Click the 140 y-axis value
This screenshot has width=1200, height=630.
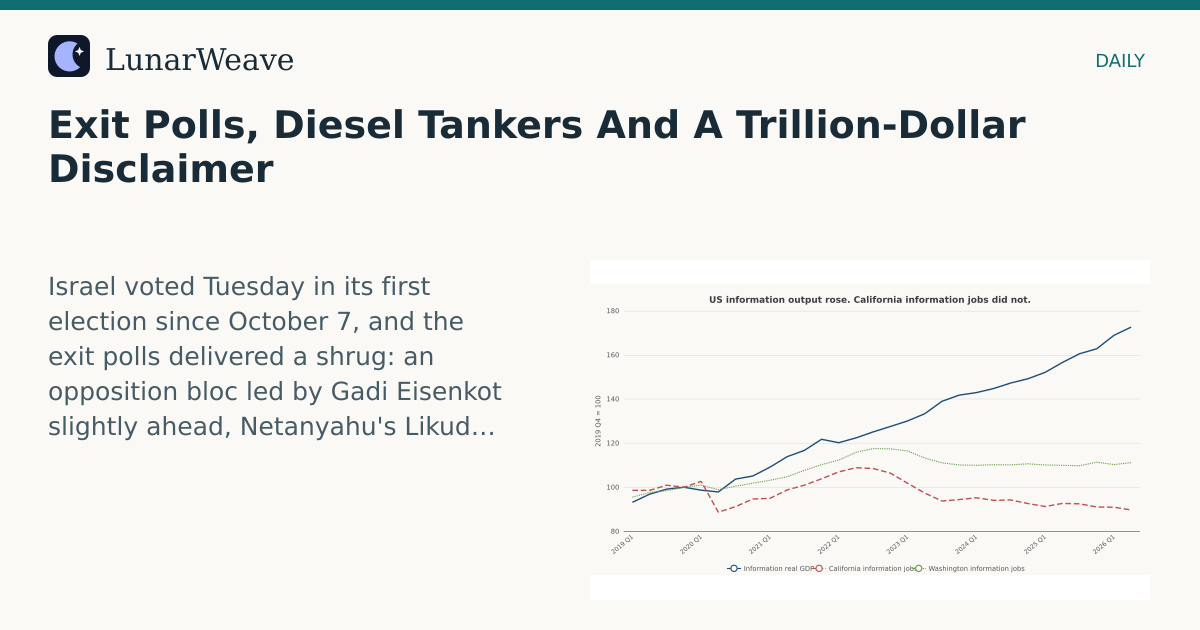(x=613, y=399)
